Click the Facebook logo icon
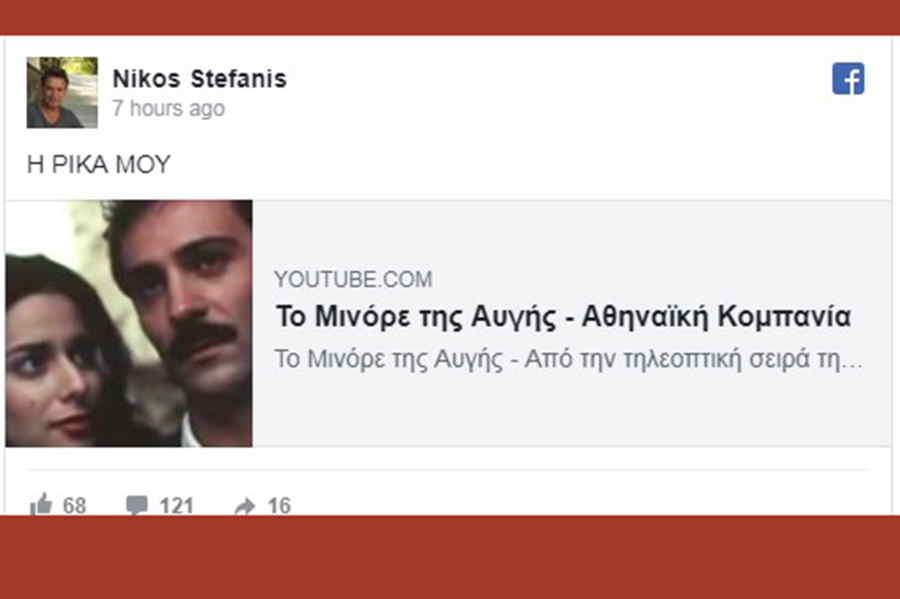This screenshot has height=599, width=900. click(848, 79)
